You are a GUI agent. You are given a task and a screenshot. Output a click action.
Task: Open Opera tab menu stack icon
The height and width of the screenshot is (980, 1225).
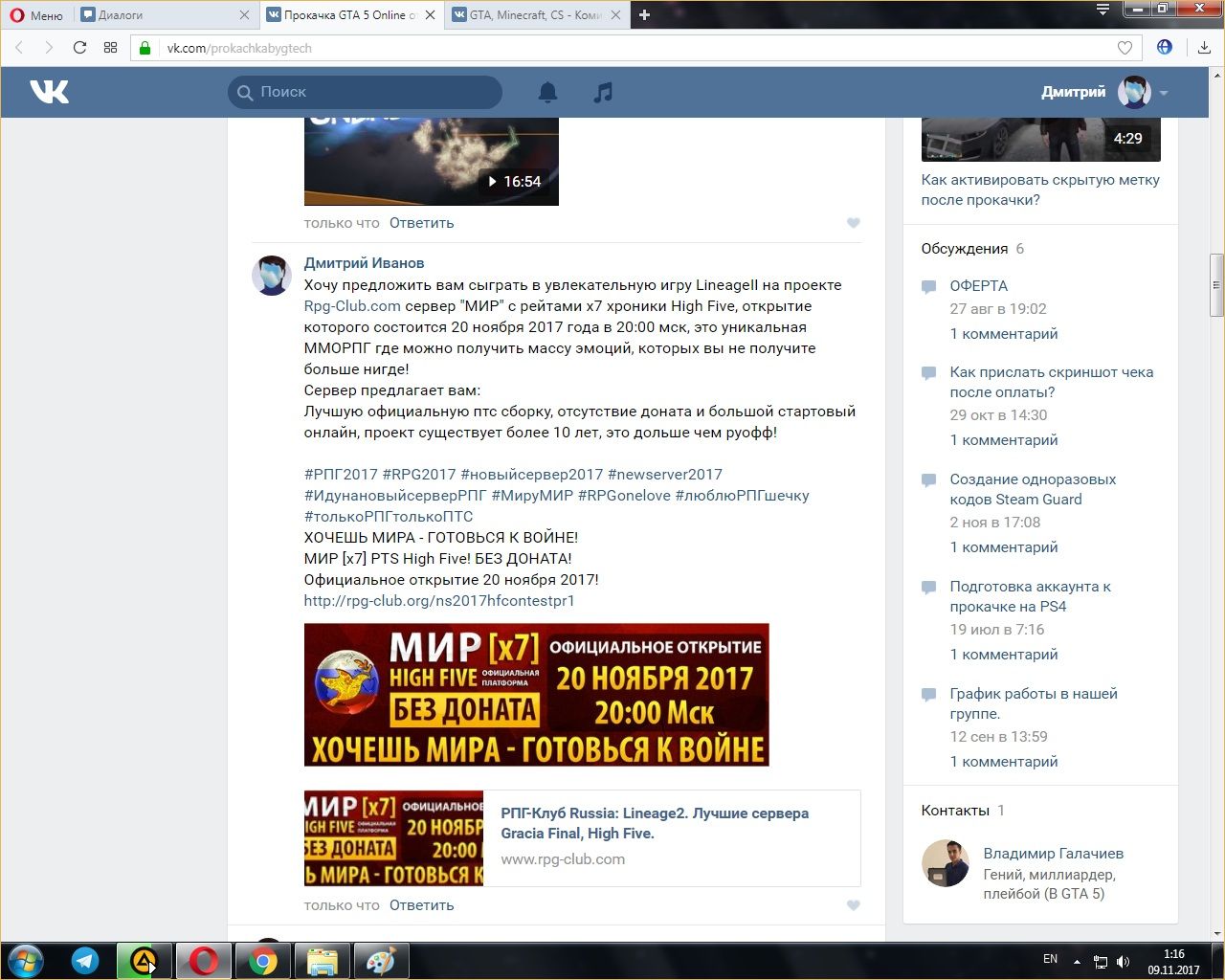[1102, 10]
